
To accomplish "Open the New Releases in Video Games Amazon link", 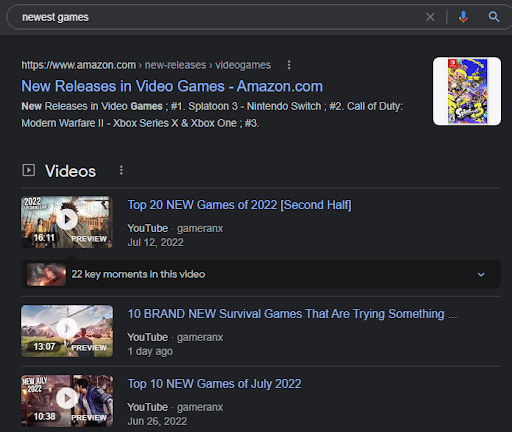I will [x=172, y=86].
